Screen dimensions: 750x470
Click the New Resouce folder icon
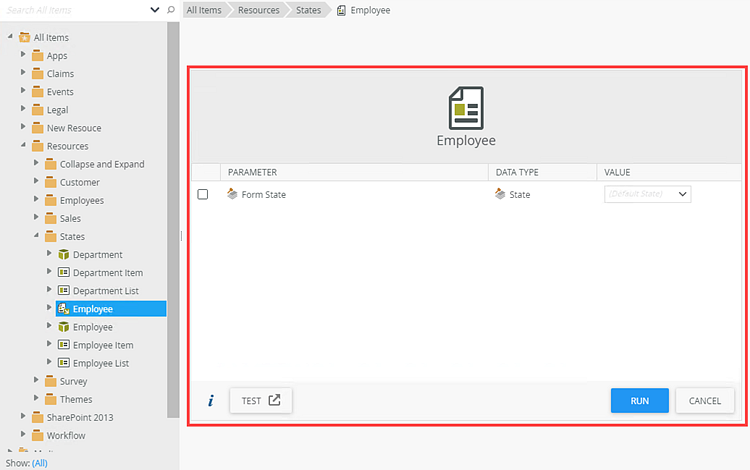click(x=37, y=128)
